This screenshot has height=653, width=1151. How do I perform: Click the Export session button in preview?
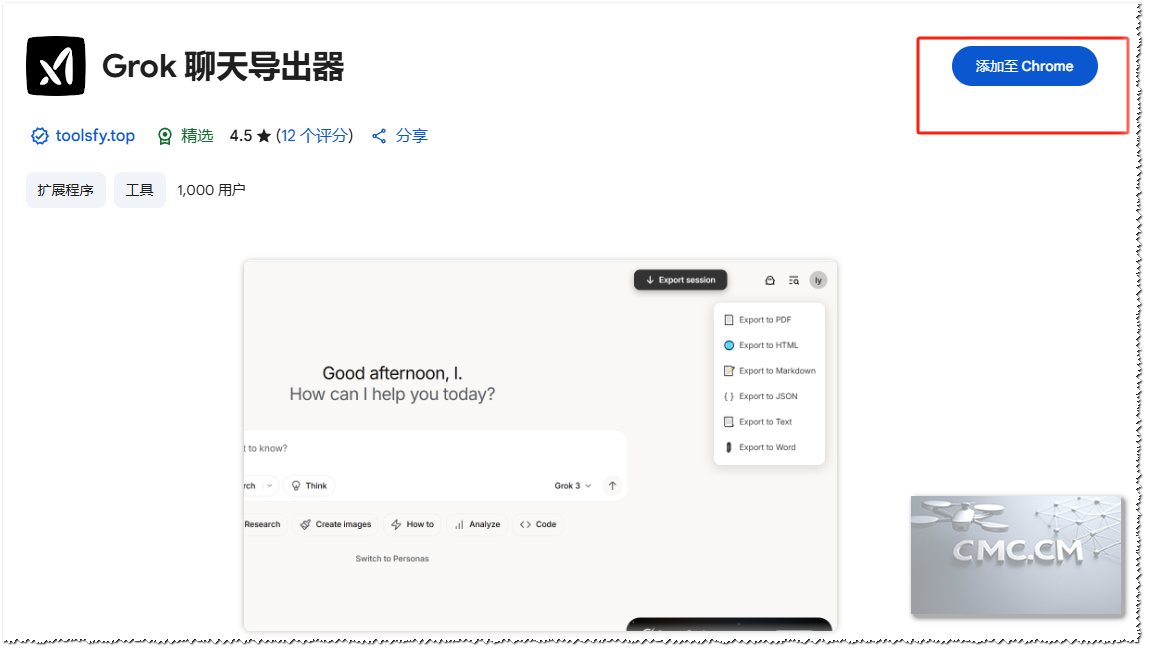click(x=680, y=280)
